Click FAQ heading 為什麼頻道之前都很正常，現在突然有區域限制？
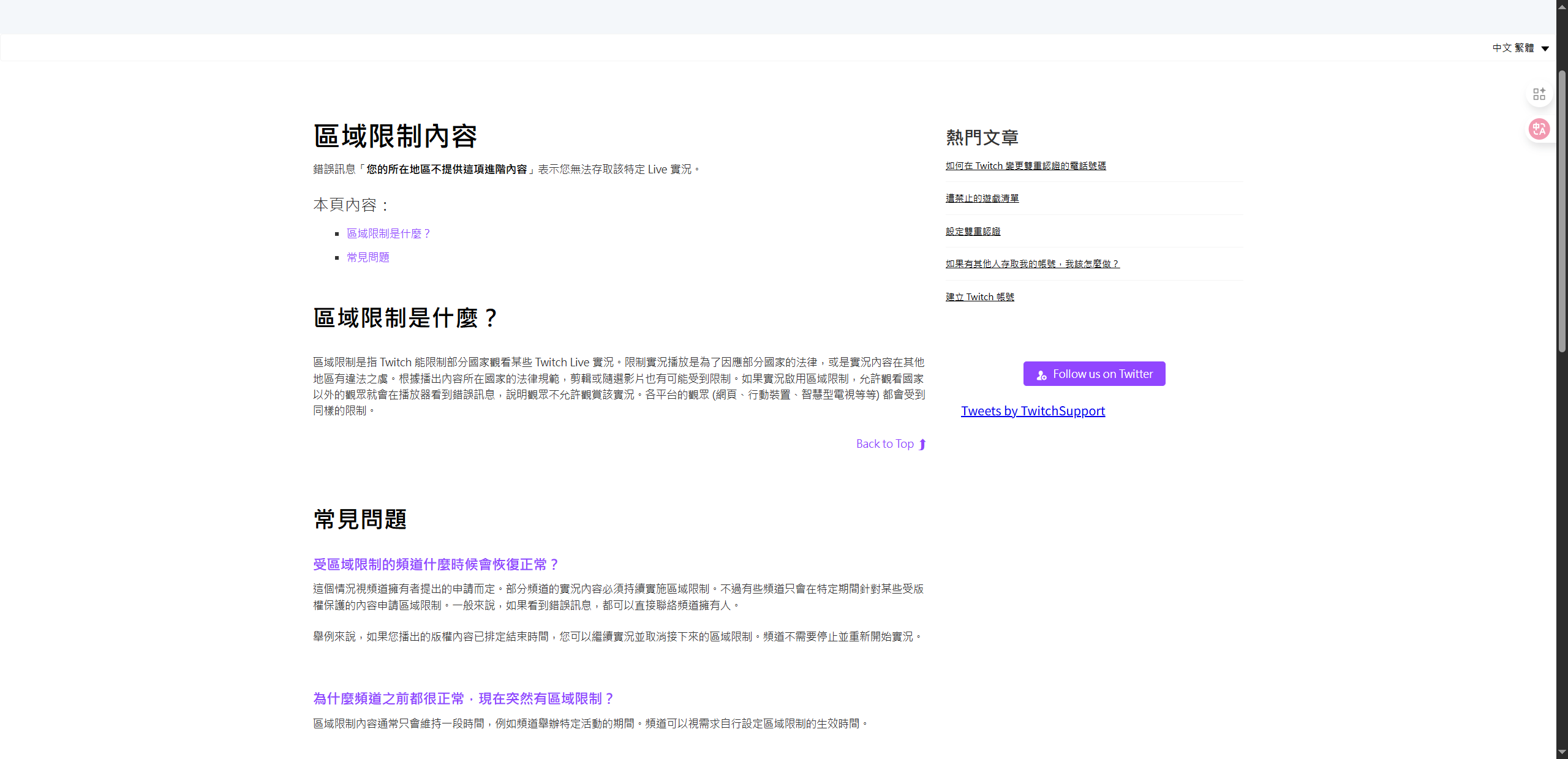The width and height of the screenshot is (1568, 759). (x=463, y=698)
